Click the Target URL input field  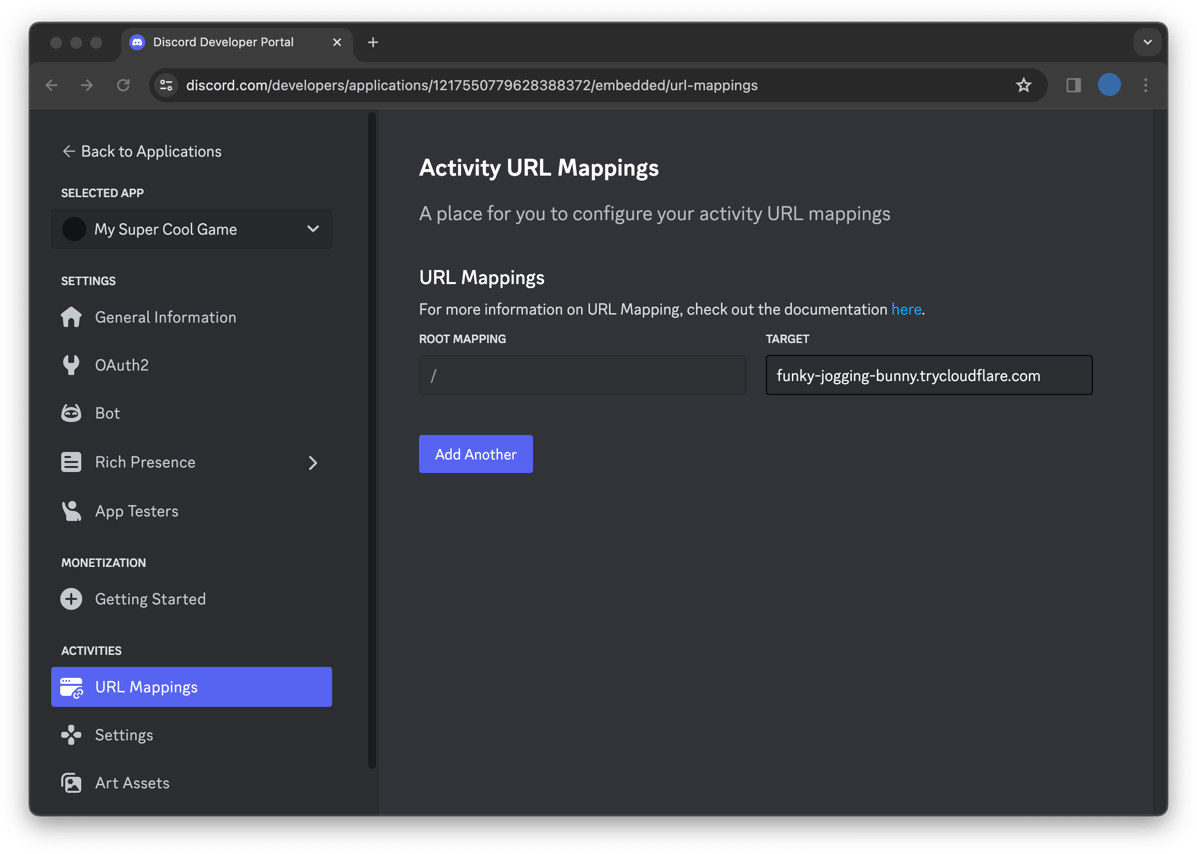coord(929,375)
